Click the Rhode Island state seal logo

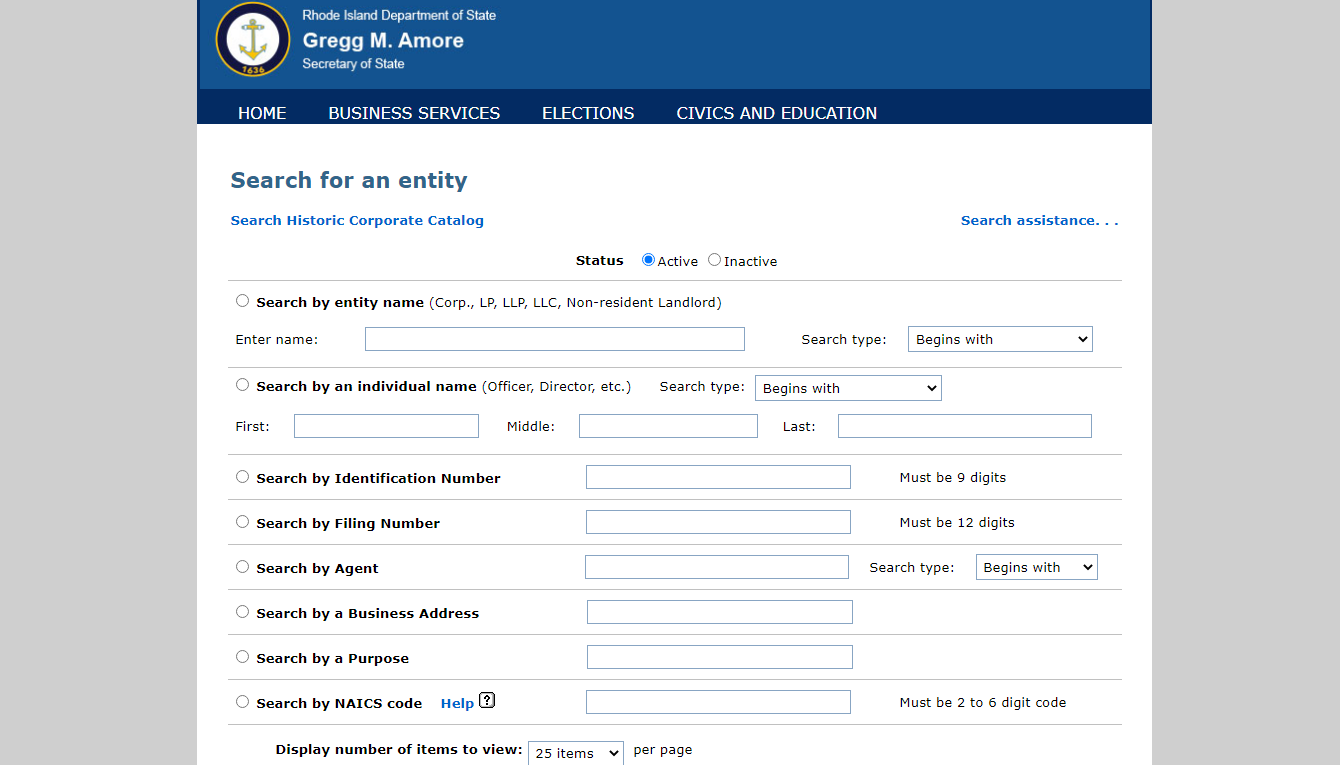tap(253, 40)
